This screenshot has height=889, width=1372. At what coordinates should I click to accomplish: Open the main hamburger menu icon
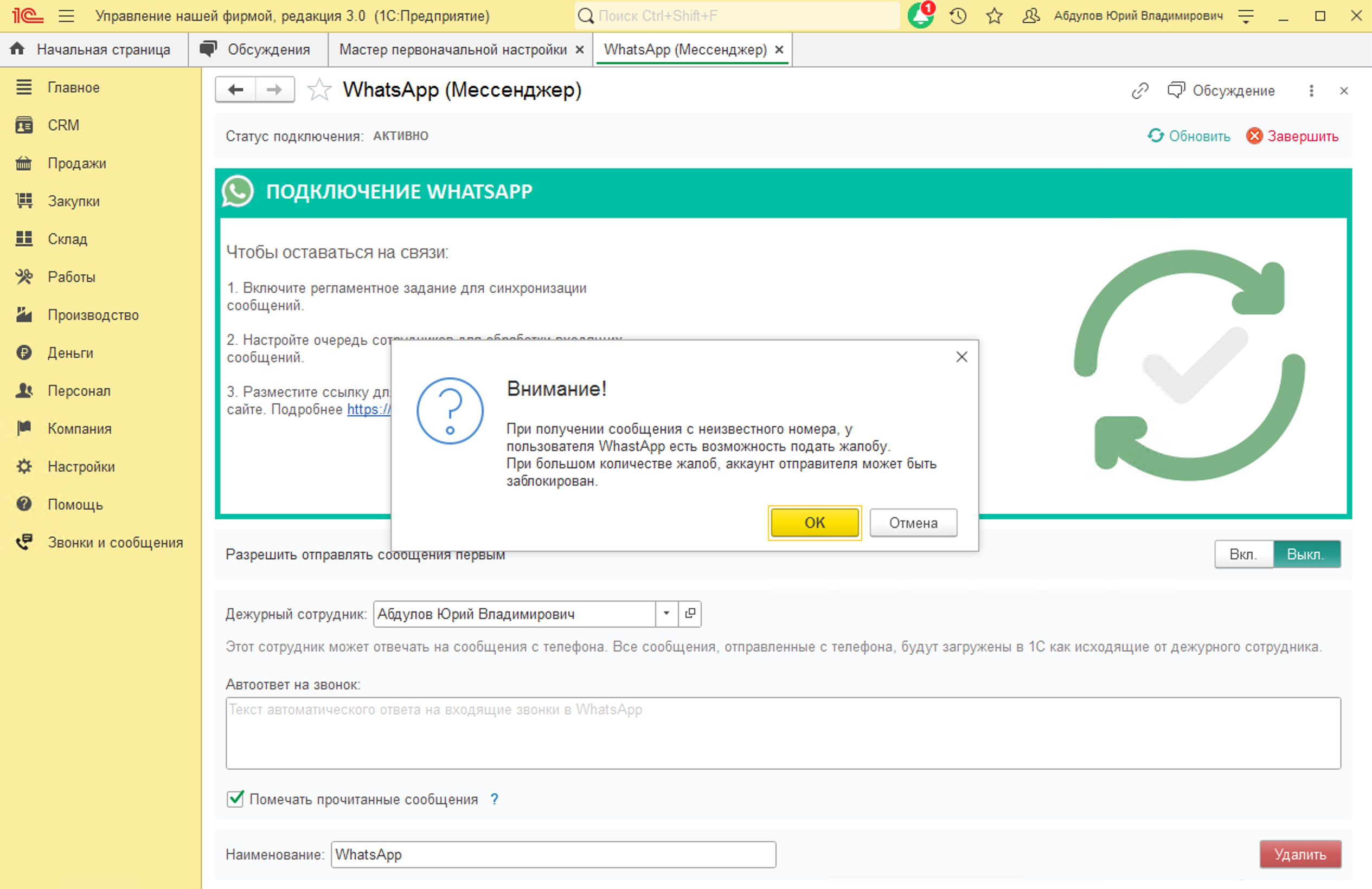pyautogui.click(x=66, y=16)
